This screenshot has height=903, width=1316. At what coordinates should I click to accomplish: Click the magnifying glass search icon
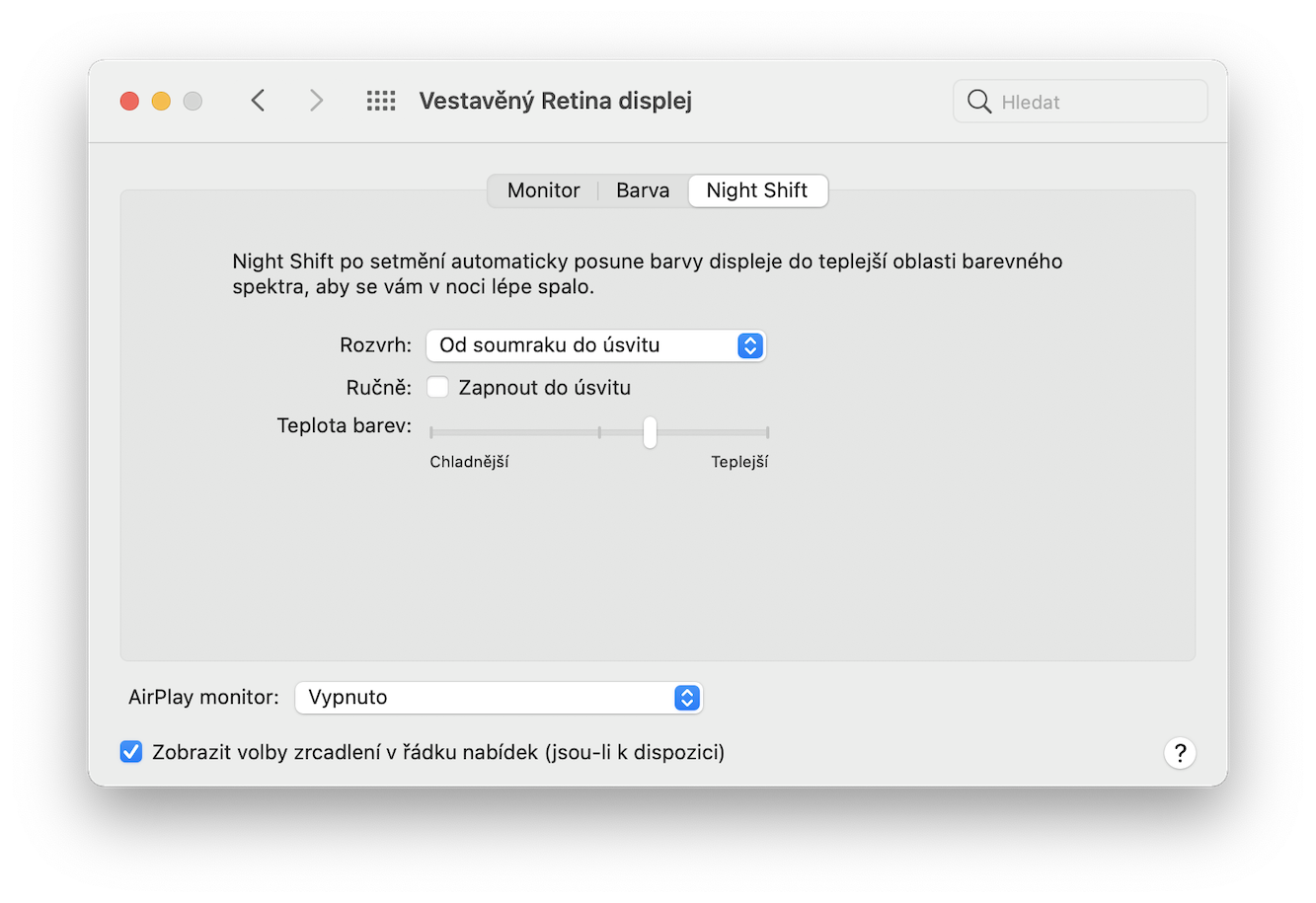pos(978,102)
